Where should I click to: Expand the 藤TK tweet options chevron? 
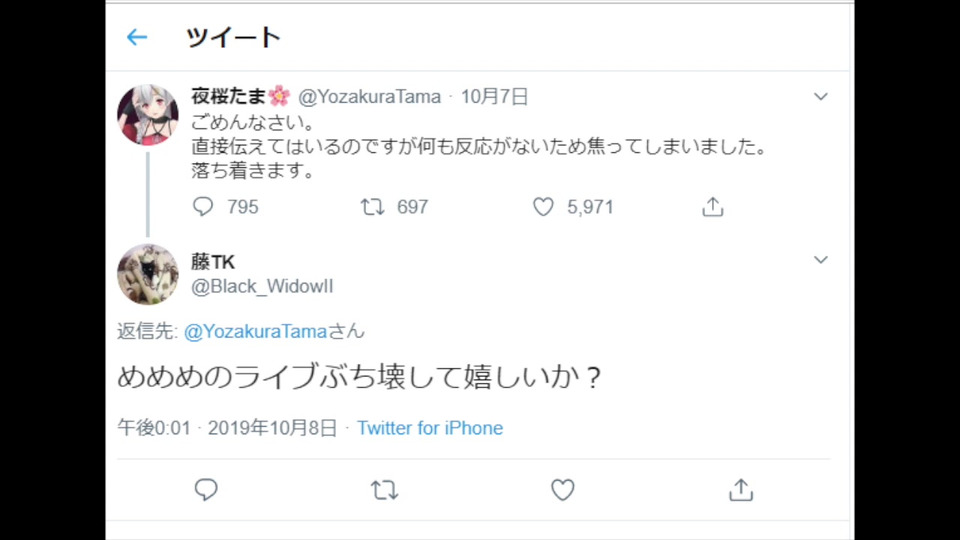coord(820,260)
